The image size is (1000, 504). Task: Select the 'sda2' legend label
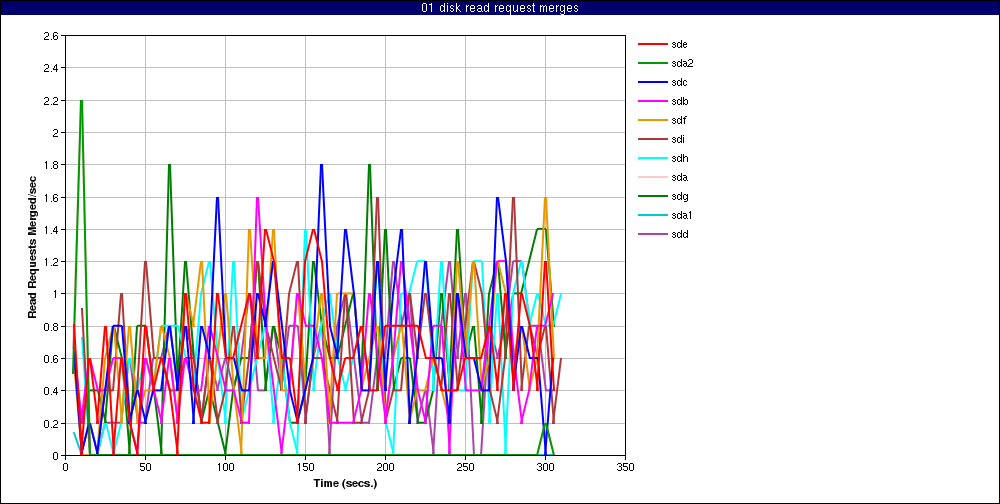pyautogui.click(x=682, y=63)
